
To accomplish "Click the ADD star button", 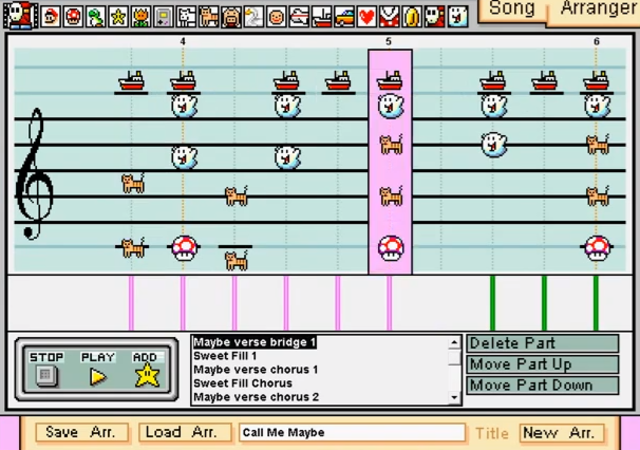I will tap(147, 375).
